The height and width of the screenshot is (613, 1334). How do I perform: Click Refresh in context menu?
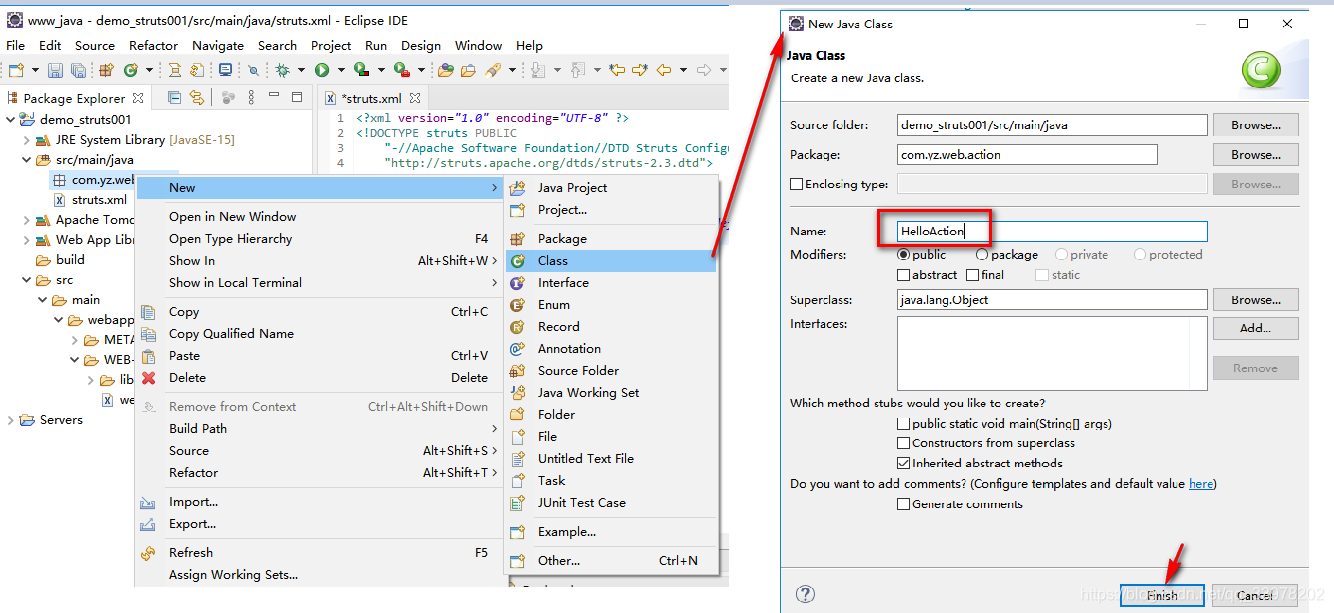(x=319, y=553)
